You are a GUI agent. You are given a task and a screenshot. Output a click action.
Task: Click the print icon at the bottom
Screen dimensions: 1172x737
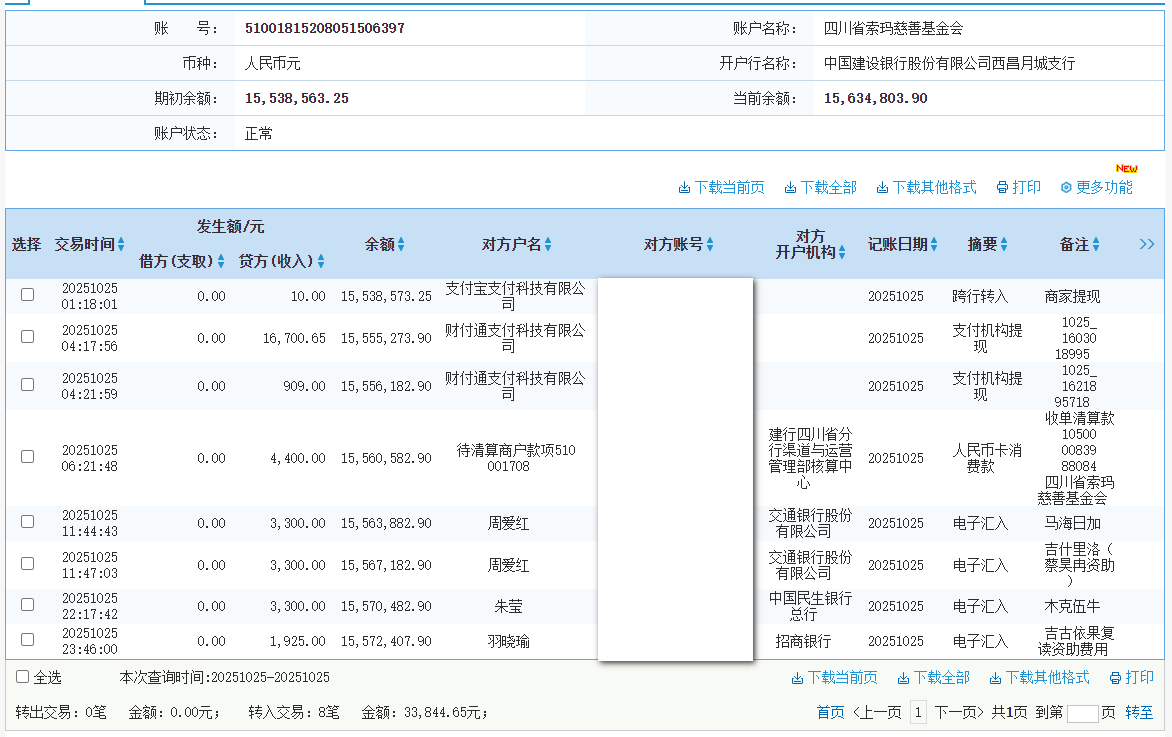1130,677
